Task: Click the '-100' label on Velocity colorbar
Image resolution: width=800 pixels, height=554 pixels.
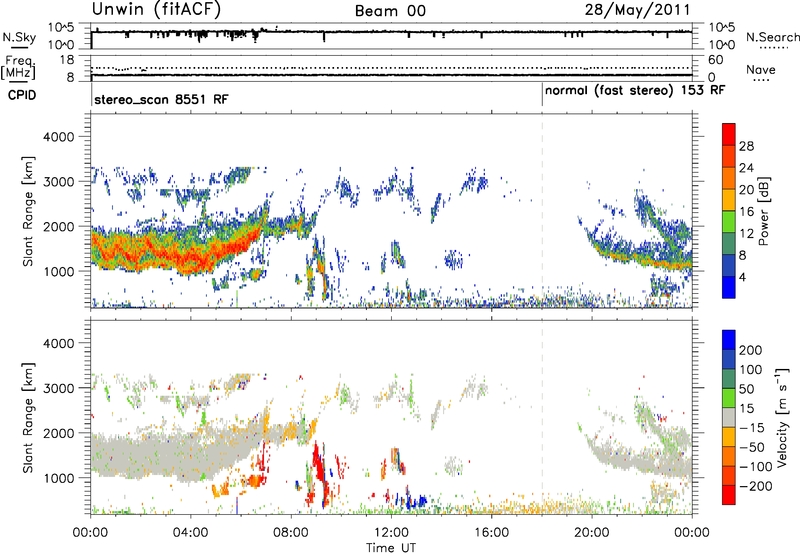Action: point(755,466)
